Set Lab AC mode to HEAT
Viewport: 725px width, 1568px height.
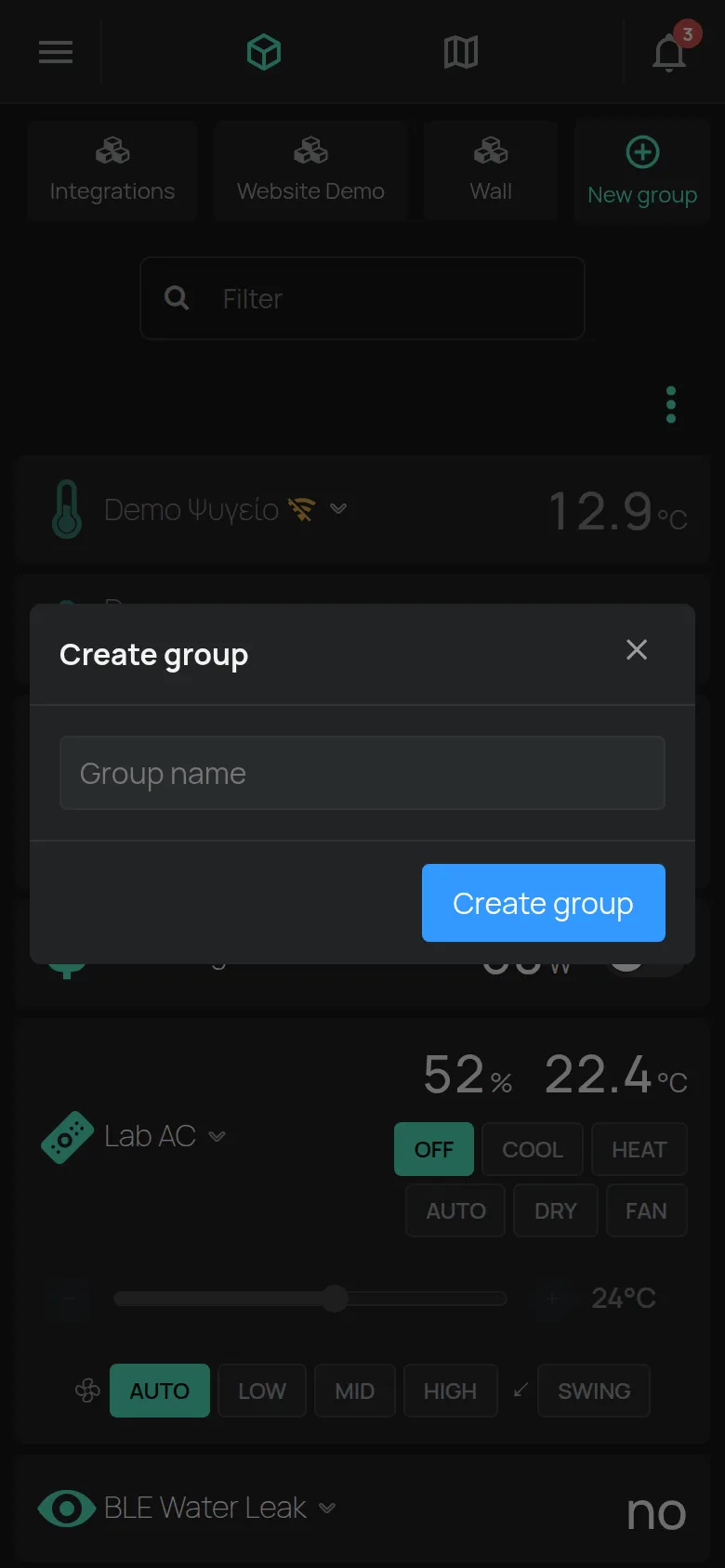click(x=639, y=1149)
